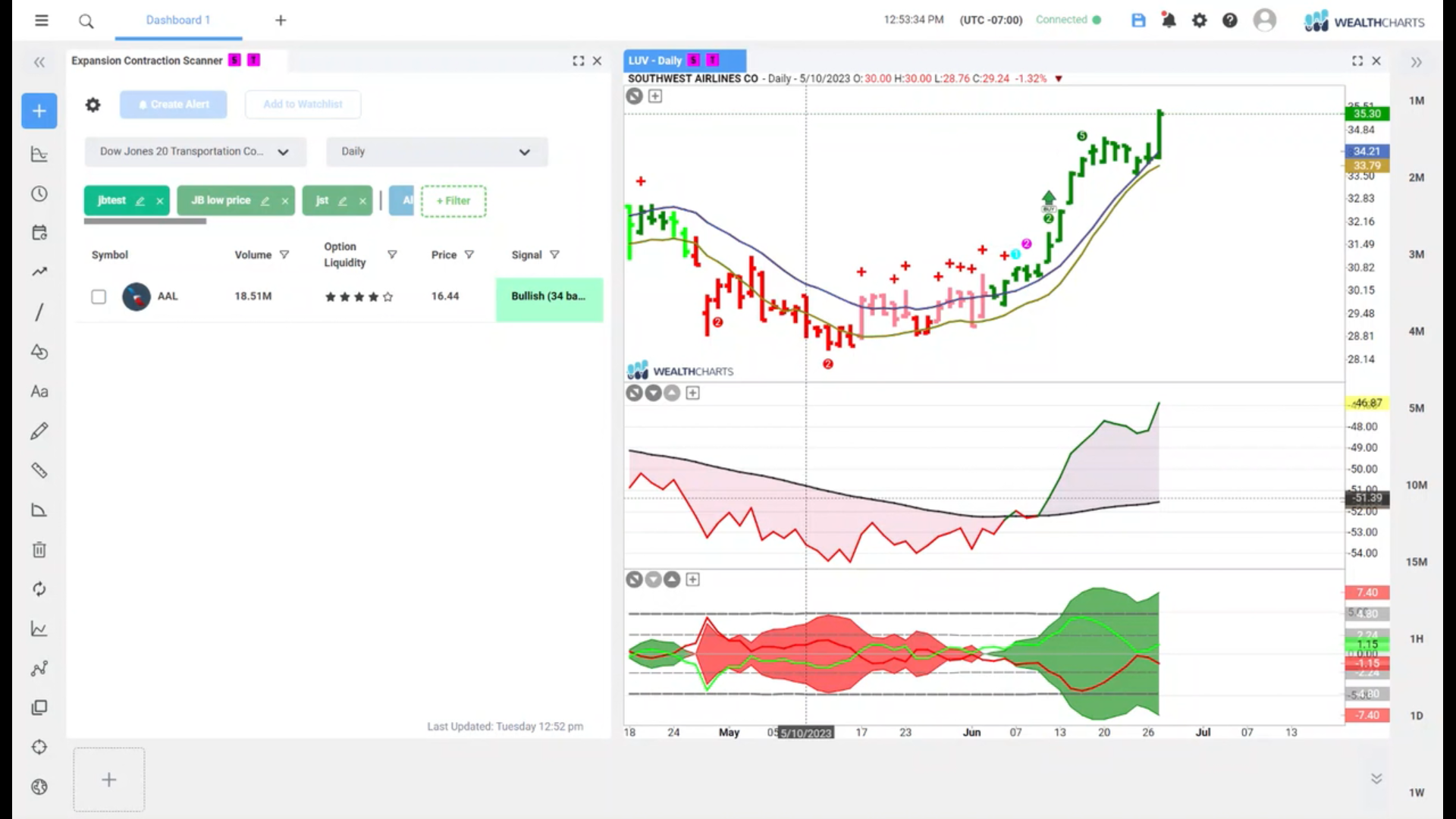Open the globe icon in sidebar
The height and width of the screenshot is (819, 1456).
(x=39, y=787)
